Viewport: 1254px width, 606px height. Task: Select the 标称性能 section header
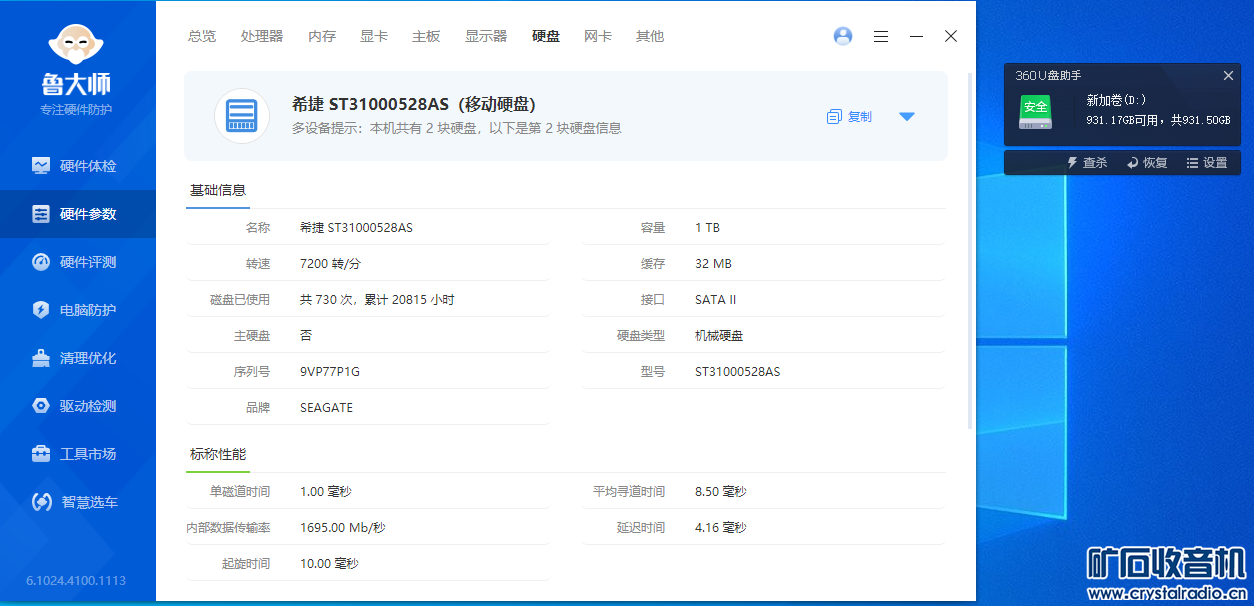pyautogui.click(x=218, y=454)
